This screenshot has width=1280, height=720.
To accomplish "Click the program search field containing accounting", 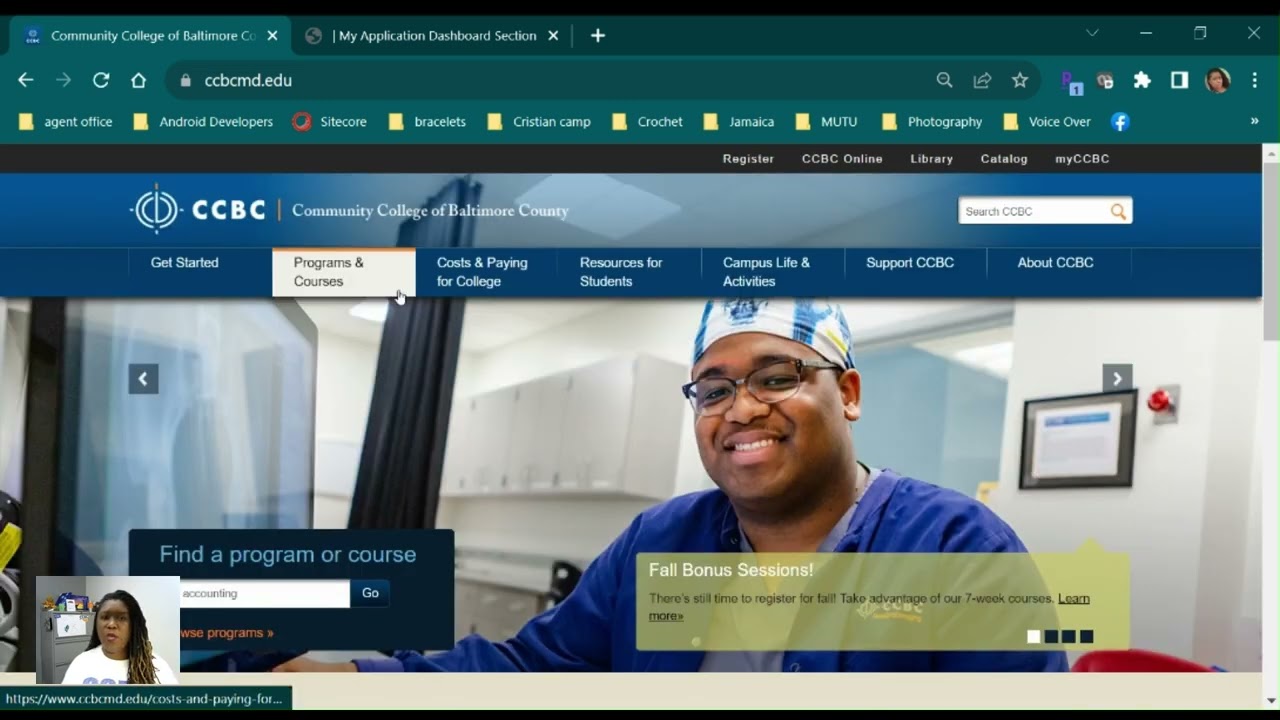I will [x=264, y=593].
